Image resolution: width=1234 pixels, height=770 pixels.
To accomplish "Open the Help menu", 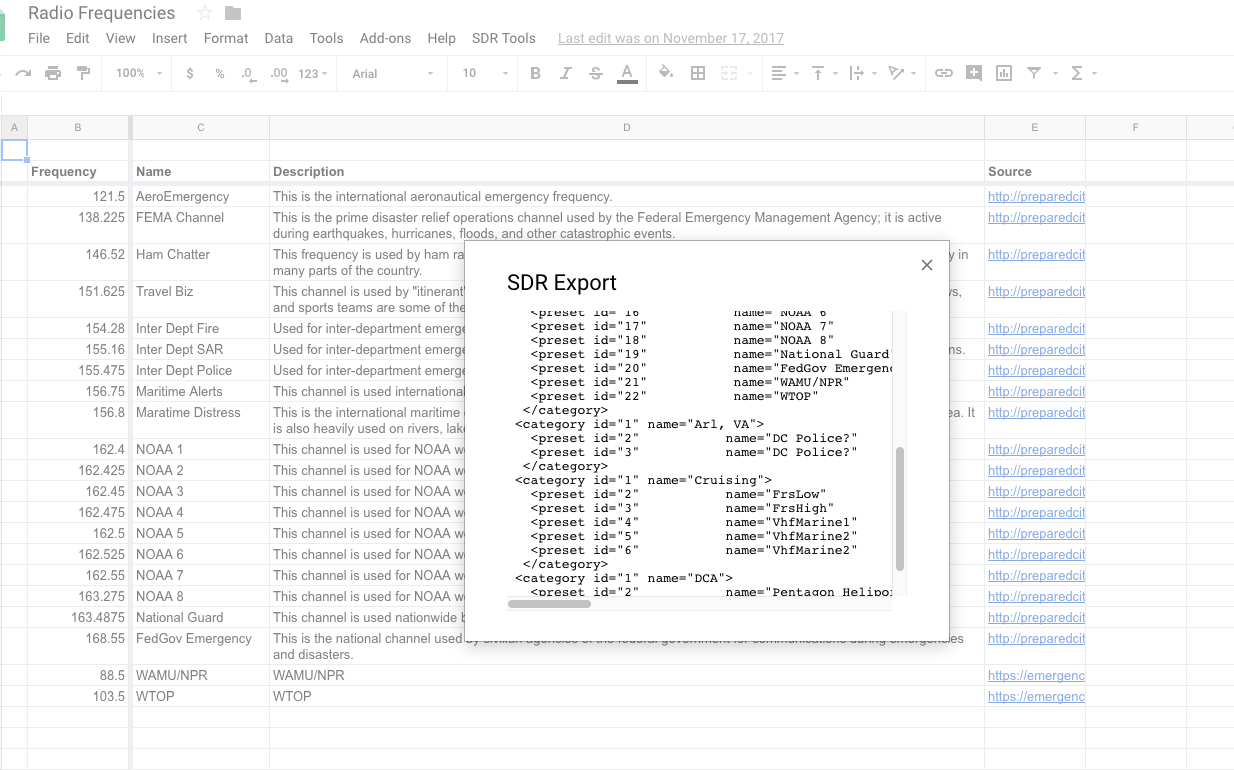I will coord(441,38).
